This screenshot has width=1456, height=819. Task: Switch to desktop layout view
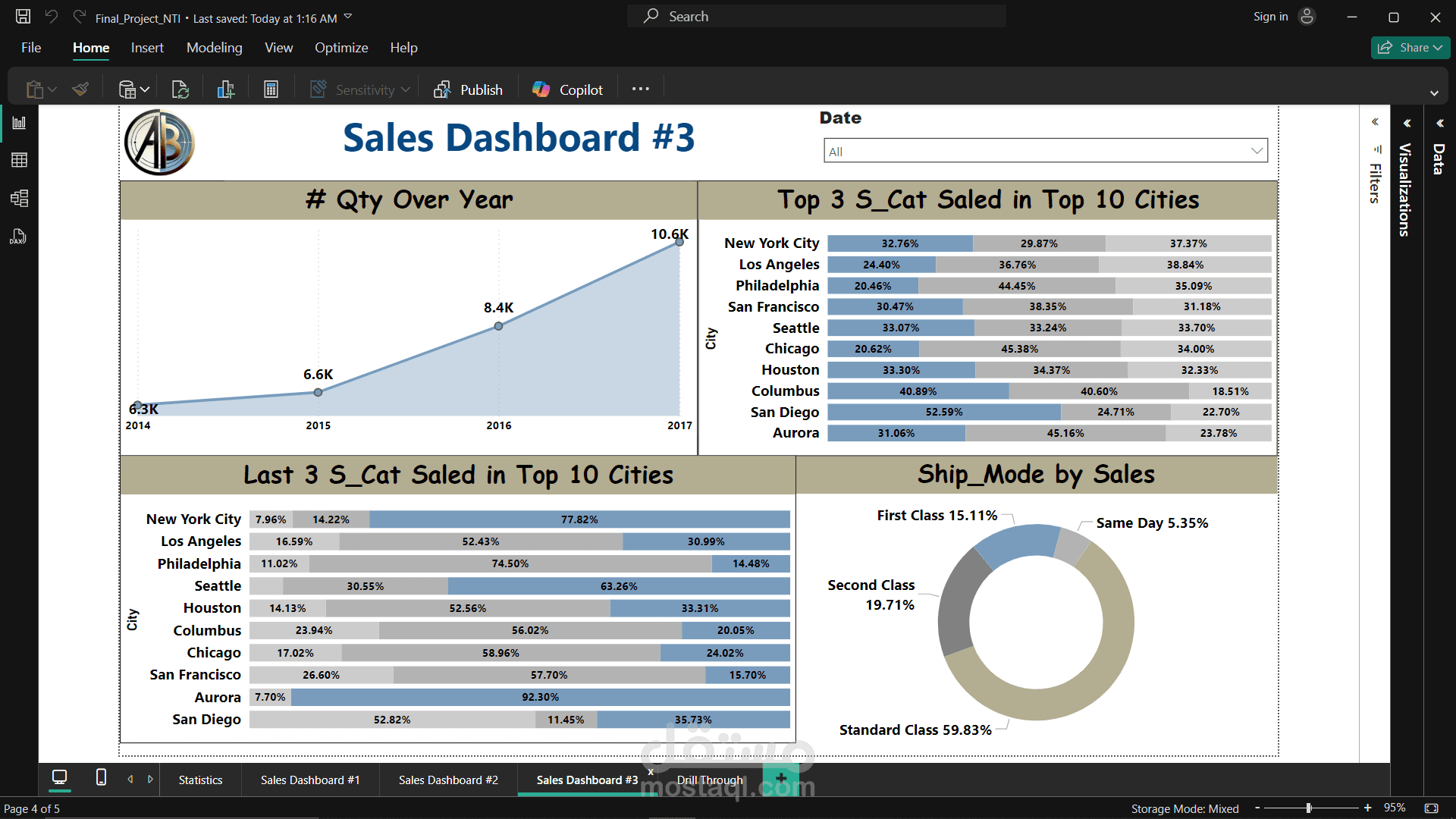(59, 778)
